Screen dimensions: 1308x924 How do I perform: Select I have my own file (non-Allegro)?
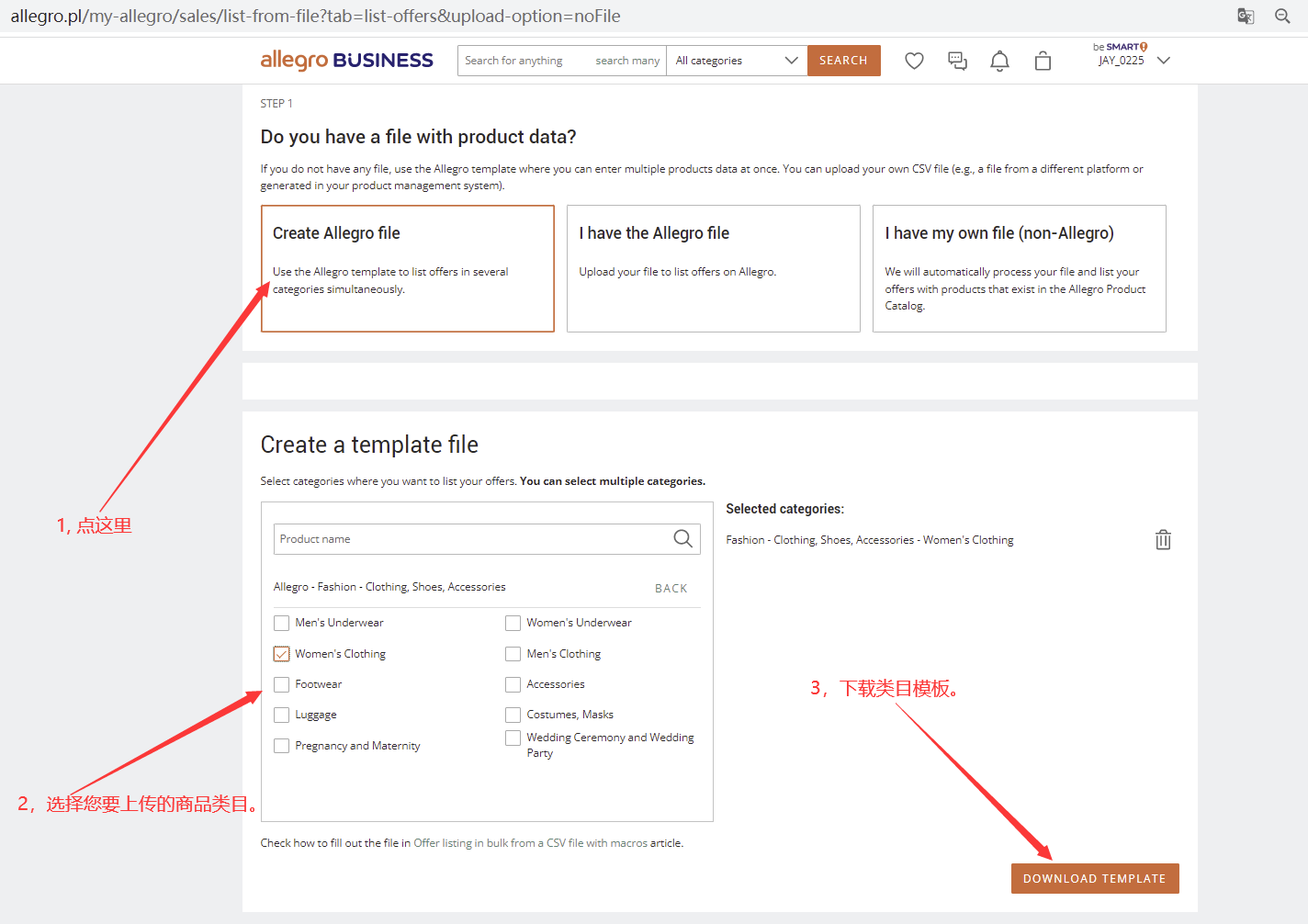(1020, 268)
